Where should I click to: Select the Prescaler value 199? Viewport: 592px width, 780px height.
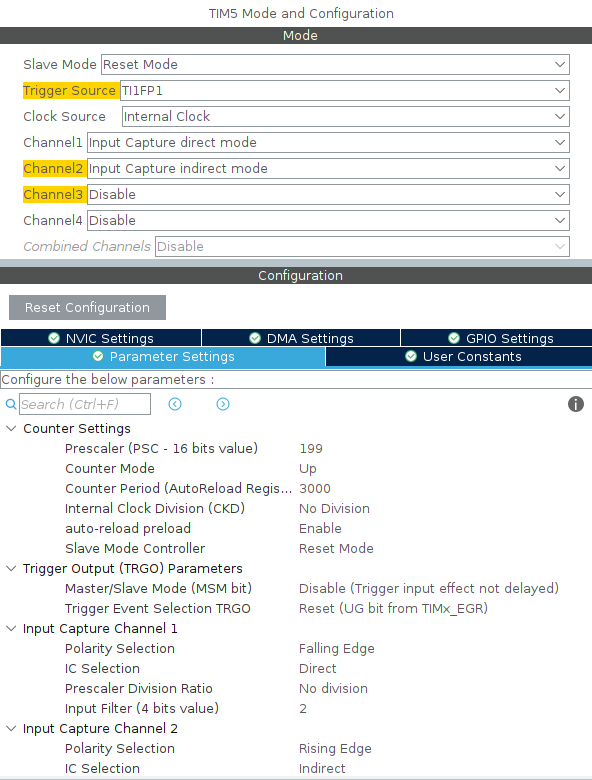311,449
